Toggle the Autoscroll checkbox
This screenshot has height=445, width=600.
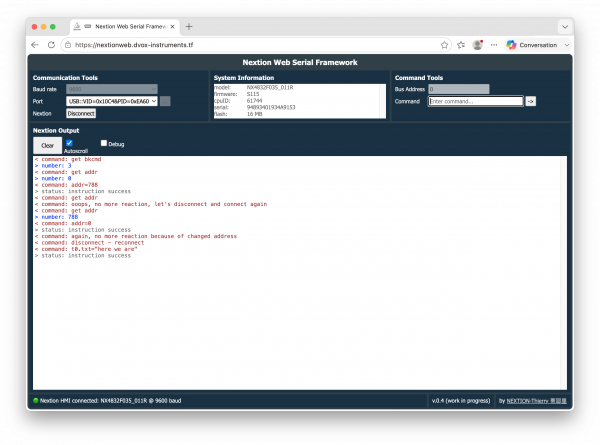[69, 143]
